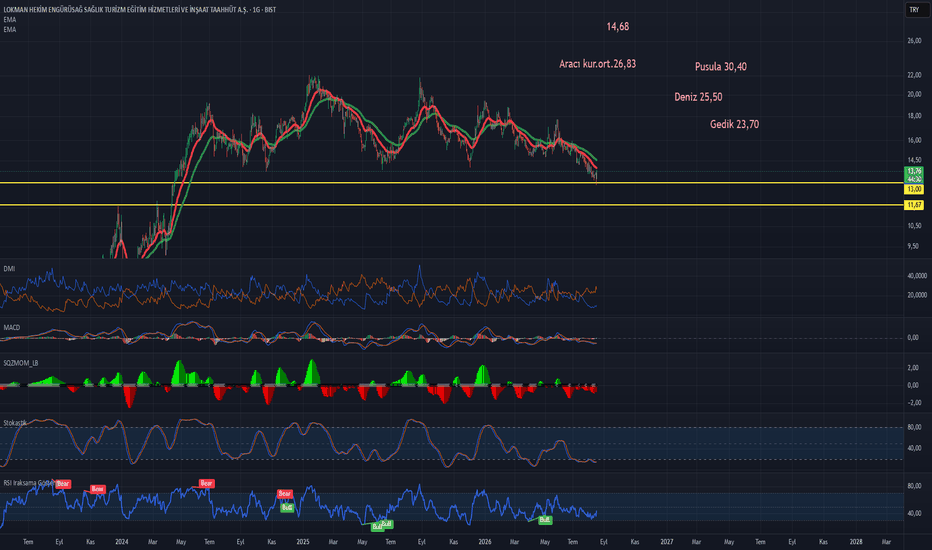932x550 pixels.
Task: Click 2028 on the time axis
Action: pyautogui.click(x=856, y=542)
